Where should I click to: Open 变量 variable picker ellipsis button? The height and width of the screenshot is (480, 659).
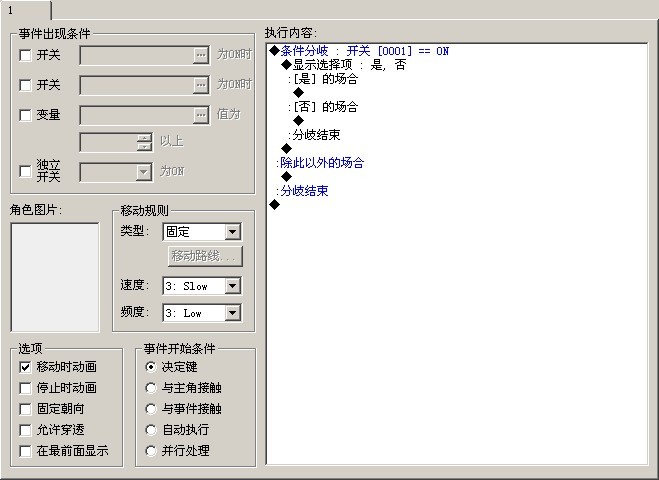pyautogui.click(x=201, y=115)
